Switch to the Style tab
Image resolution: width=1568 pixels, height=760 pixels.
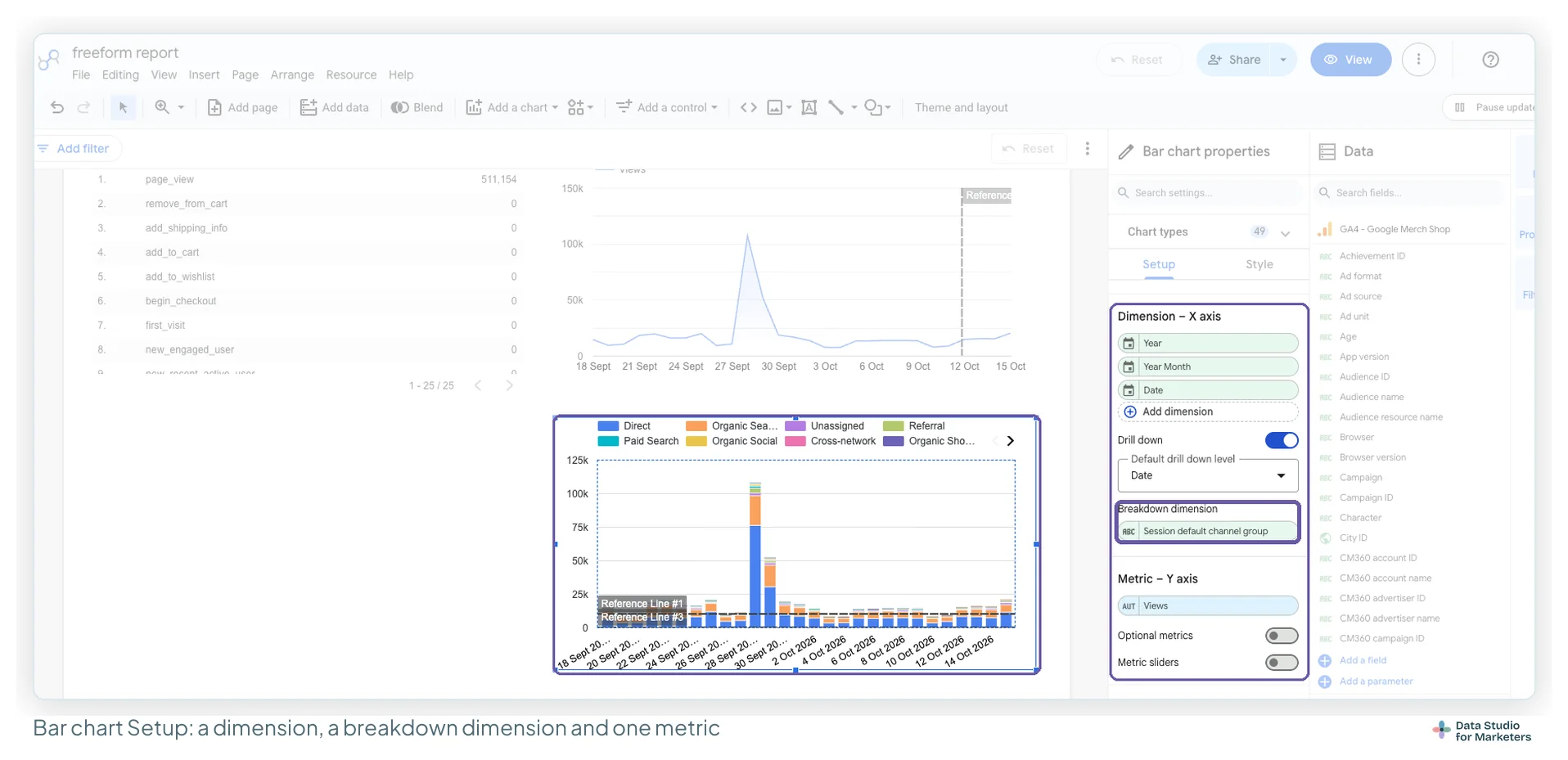point(1259,264)
